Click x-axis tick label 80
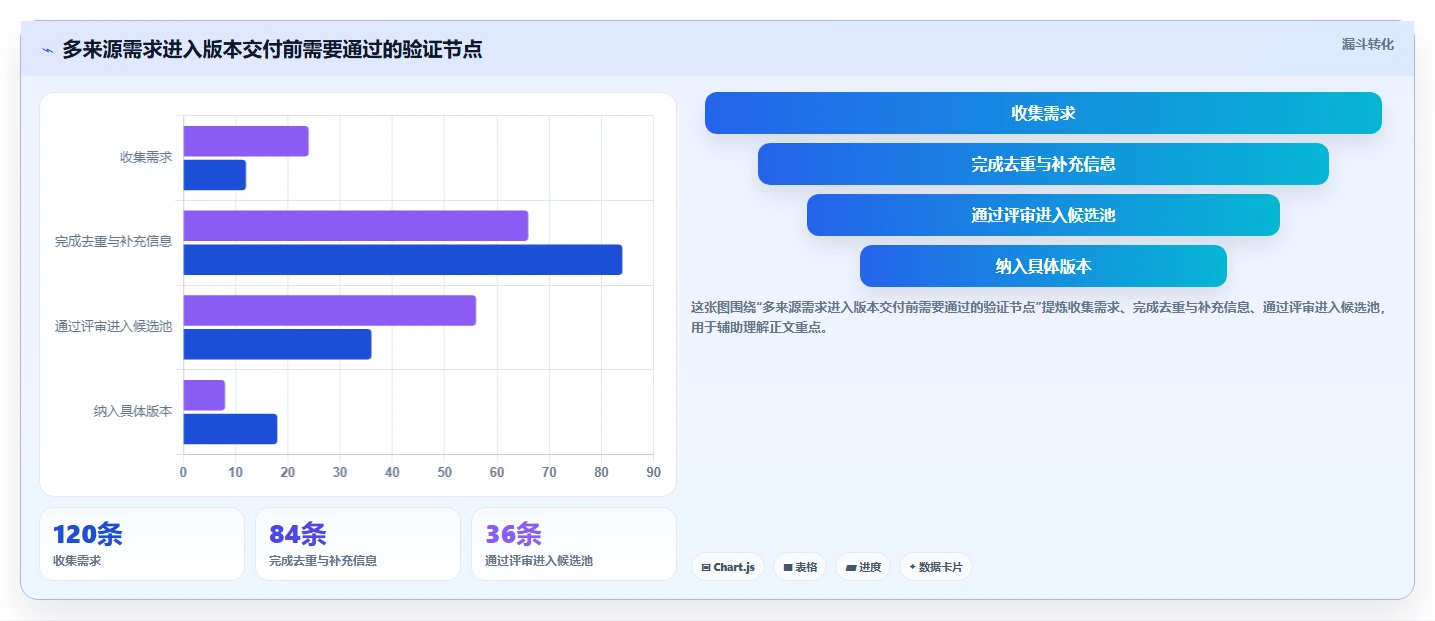1435x621 pixels. tap(601, 473)
